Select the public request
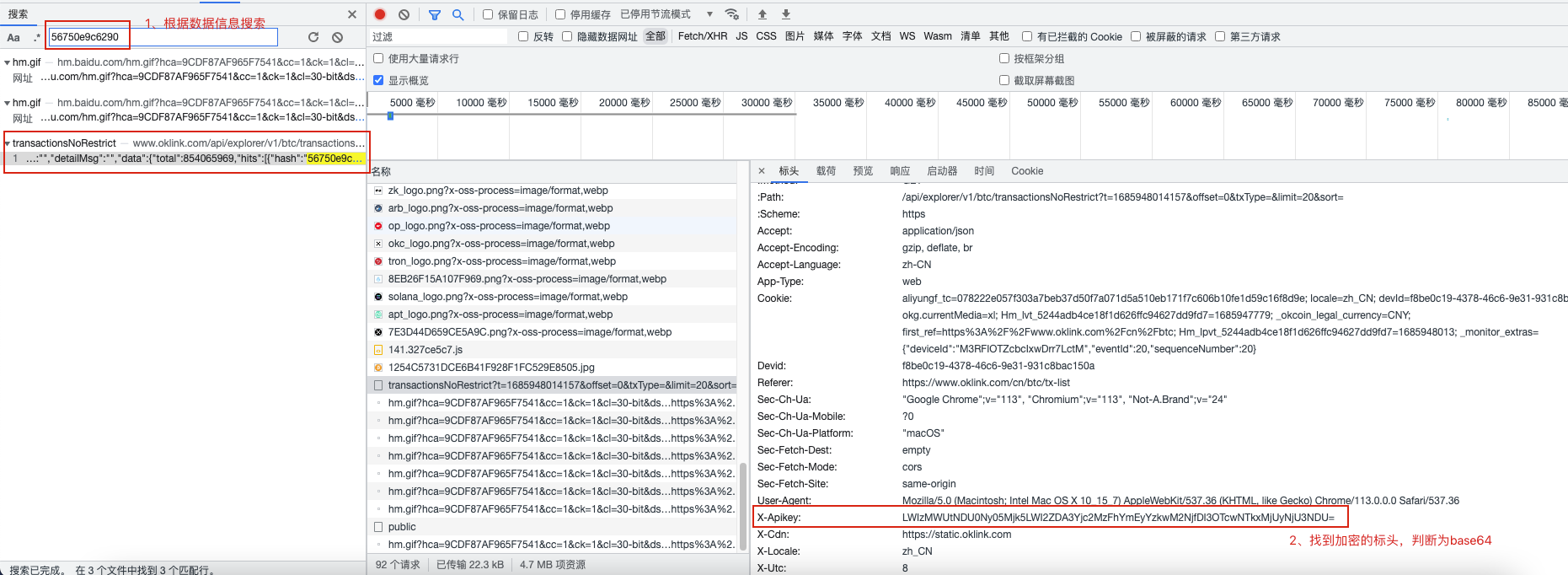The width and height of the screenshot is (1568, 575). [552, 527]
